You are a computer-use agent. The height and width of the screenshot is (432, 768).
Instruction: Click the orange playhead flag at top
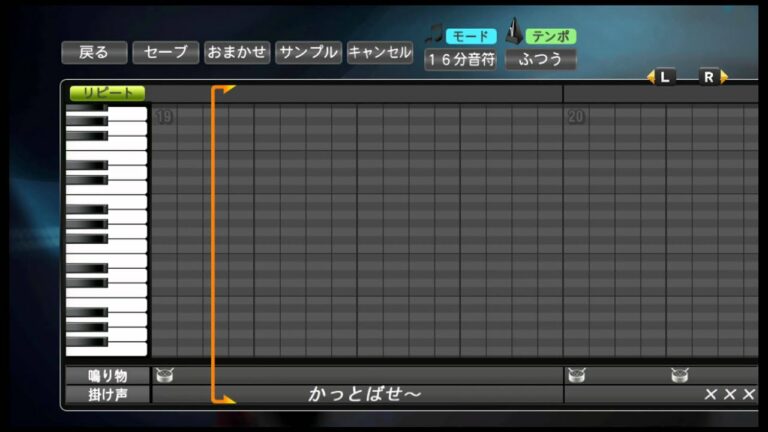tap(224, 91)
